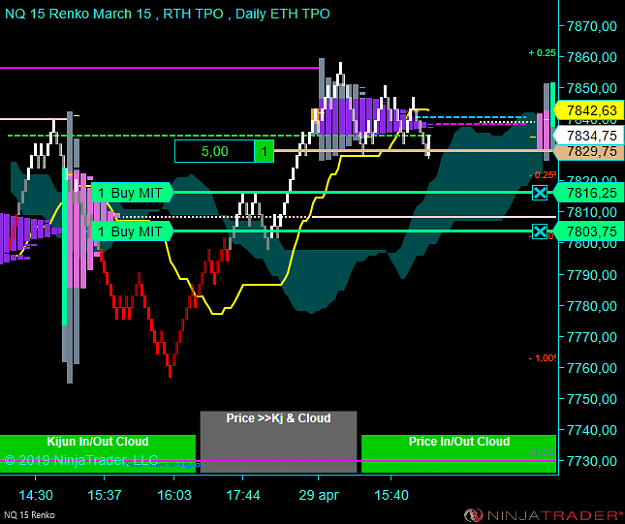The width and height of the screenshot is (625, 524).
Task: Cancel the 7803,75 Buy MIT order
Action: click(x=540, y=232)
